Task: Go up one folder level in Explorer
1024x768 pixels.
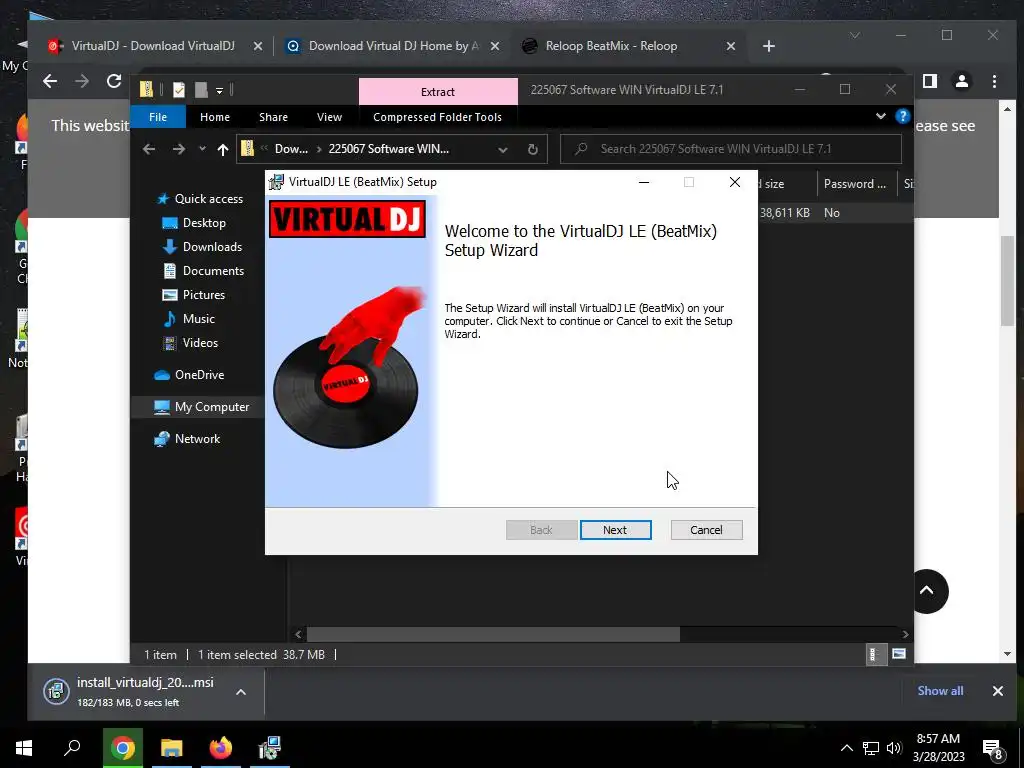Action: tap(223, 150)
